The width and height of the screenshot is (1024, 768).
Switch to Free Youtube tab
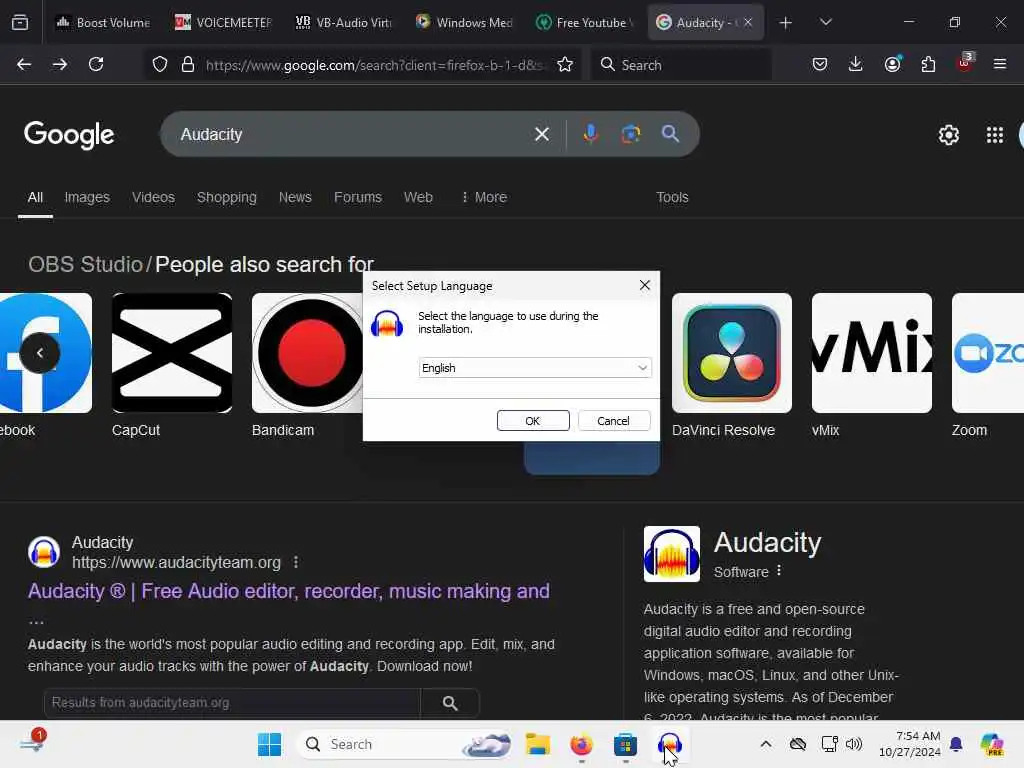click(584, 22)
